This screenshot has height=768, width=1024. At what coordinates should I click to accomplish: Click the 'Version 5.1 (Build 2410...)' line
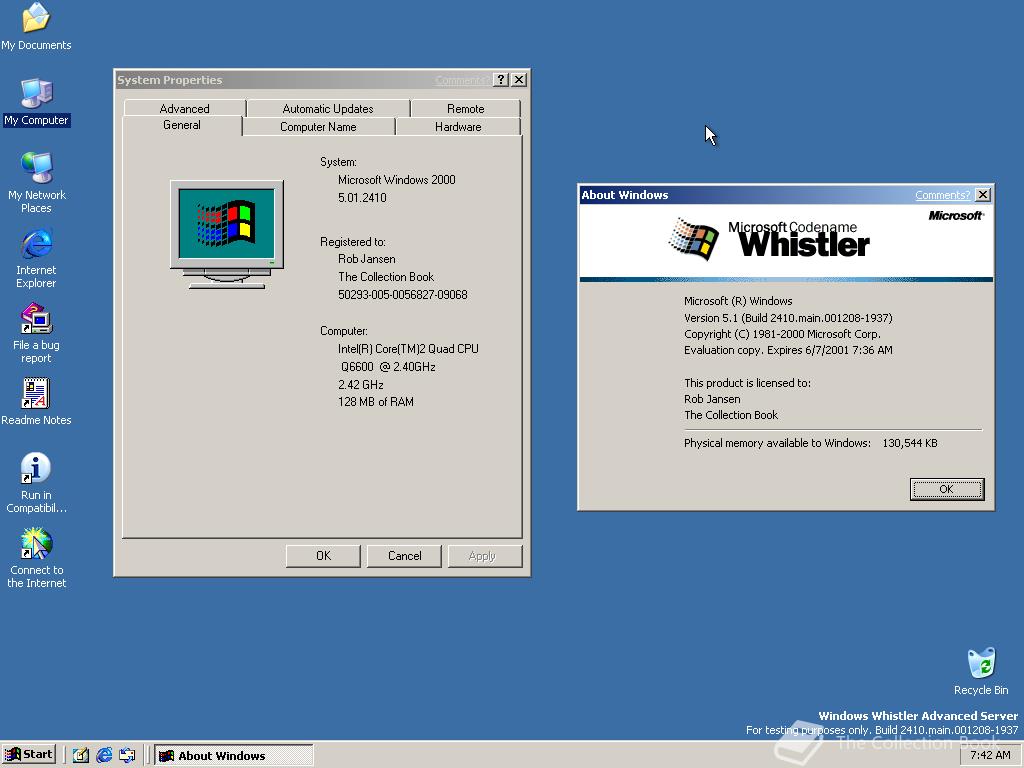click(x=788, y=318)
